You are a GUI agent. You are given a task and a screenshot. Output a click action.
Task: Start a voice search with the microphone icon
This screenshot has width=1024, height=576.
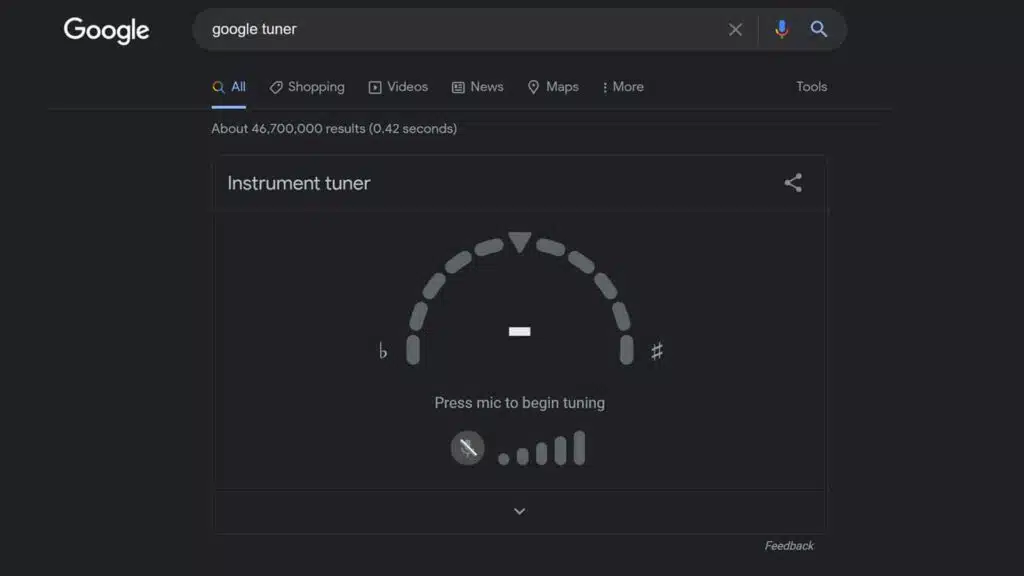[782, 29]
